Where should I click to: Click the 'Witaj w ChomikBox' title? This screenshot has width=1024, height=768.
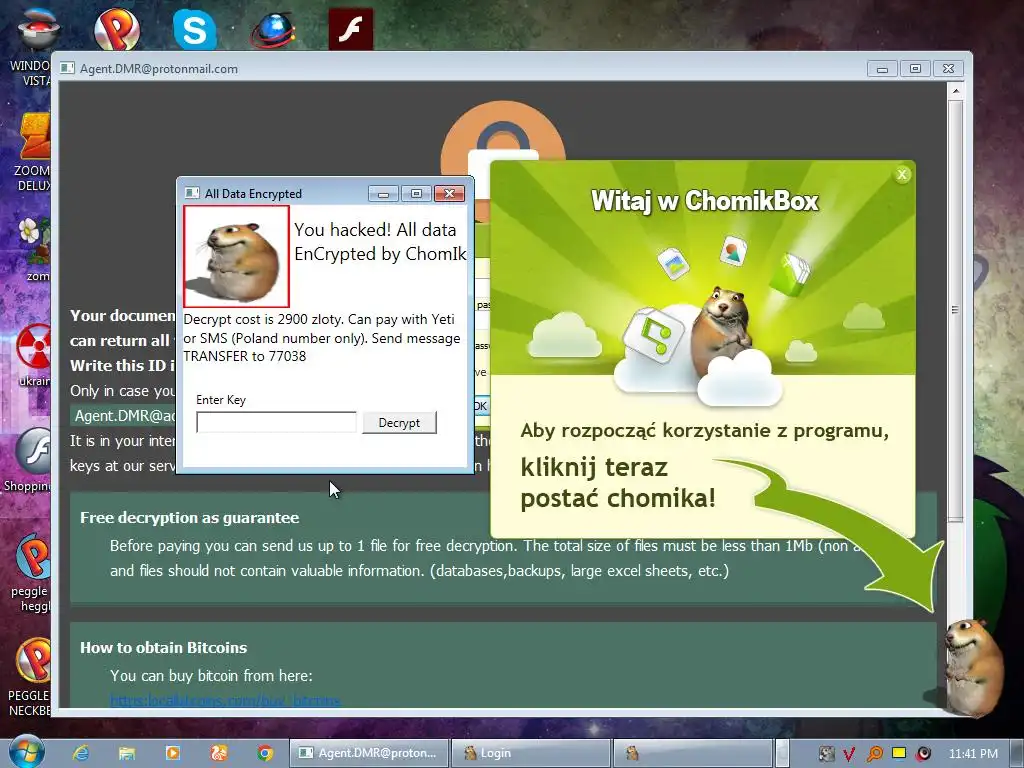(x=705, y=200)
